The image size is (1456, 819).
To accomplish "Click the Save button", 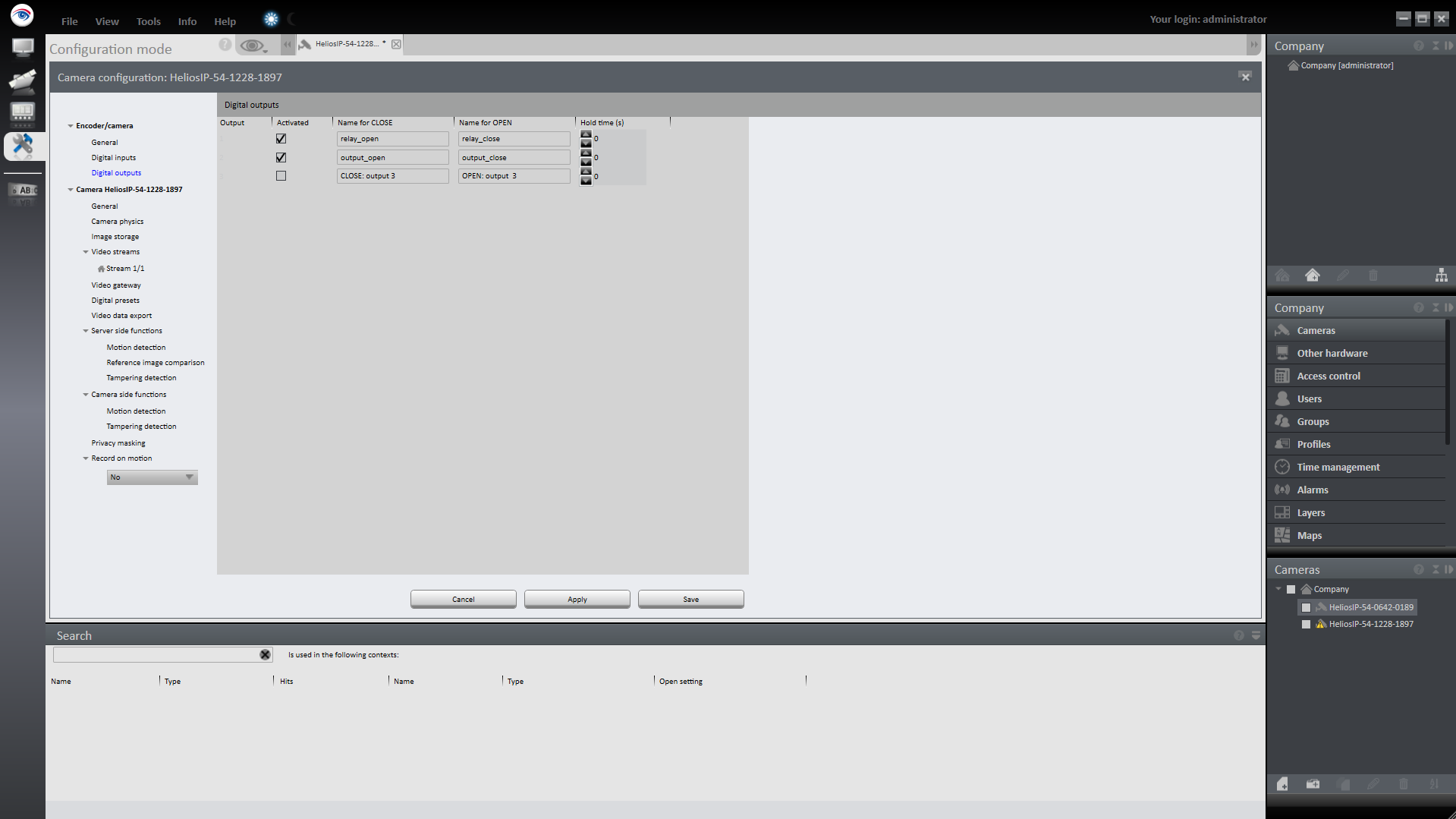I will pos(690,599).
